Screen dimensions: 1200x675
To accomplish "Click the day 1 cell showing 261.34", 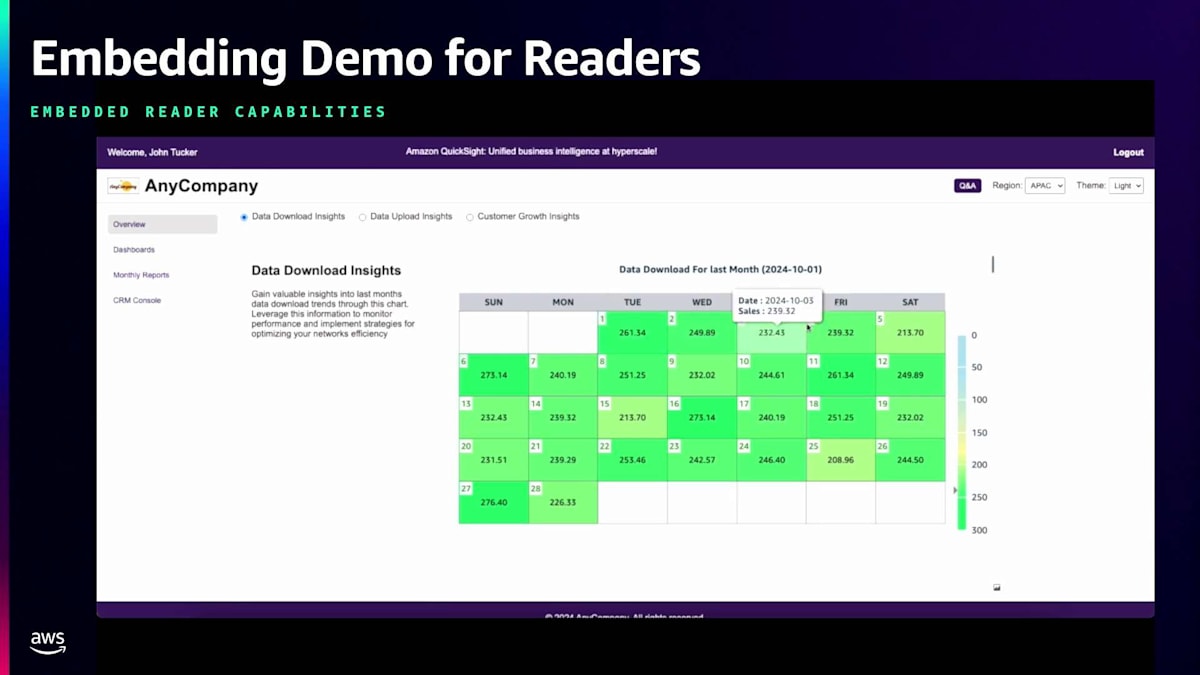I will pyautogui.click(x=632, y=332).
